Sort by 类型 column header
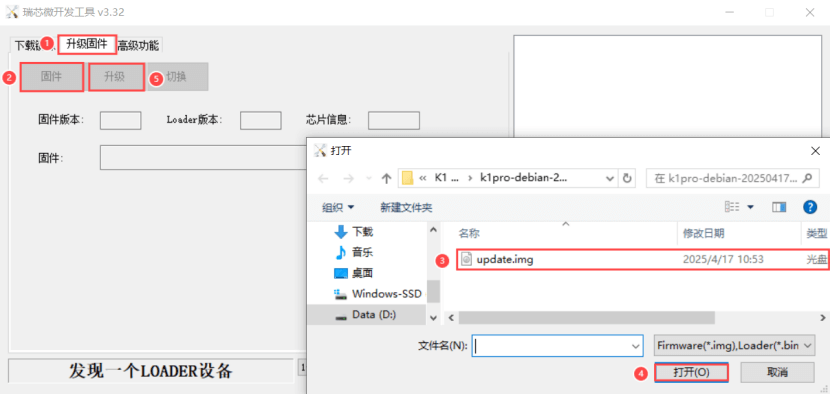The height and width of the screenshot is (394, 830). click(816, 234)
